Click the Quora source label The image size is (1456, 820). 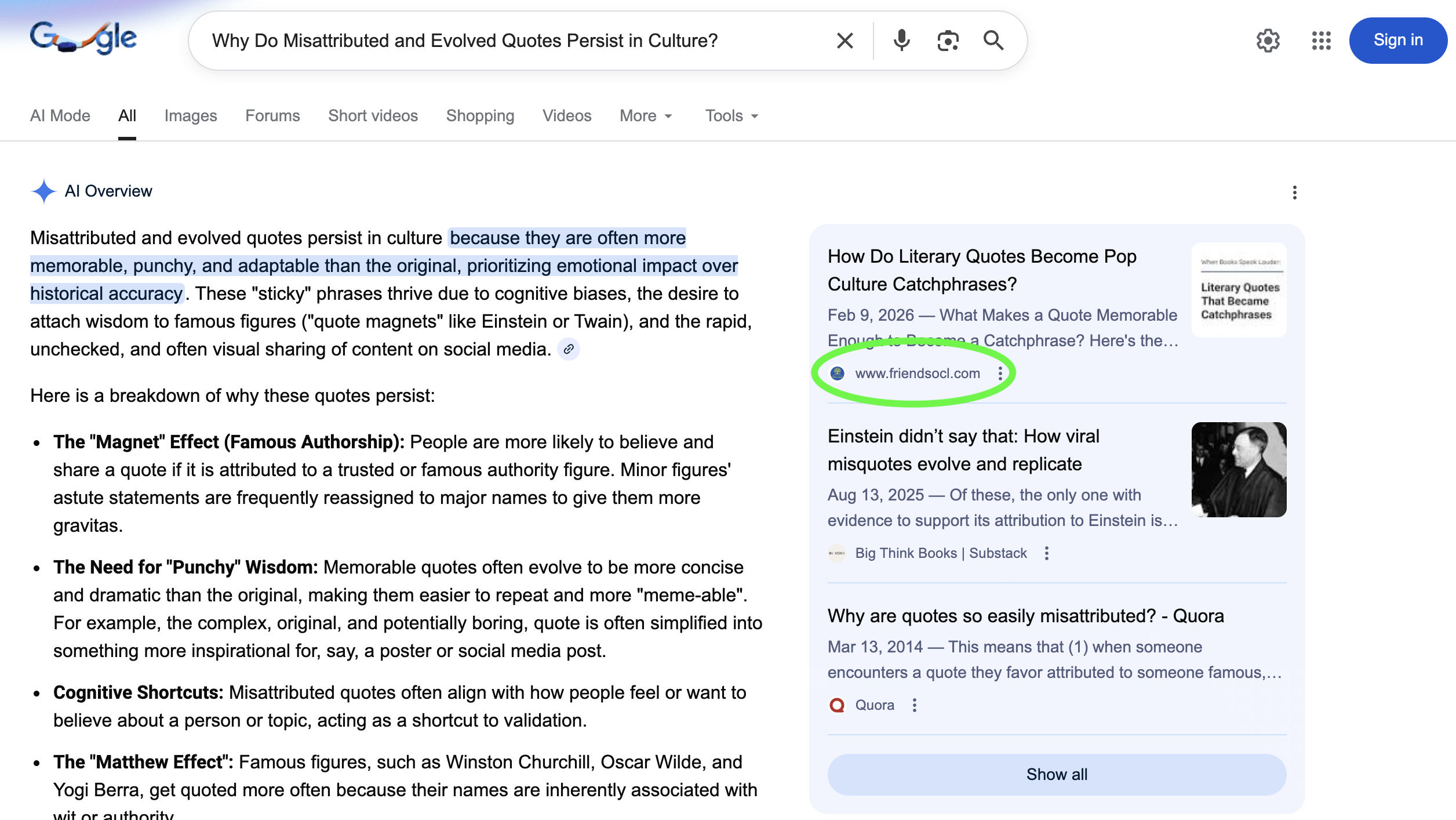pyautogui.click(x=875, y=705)
